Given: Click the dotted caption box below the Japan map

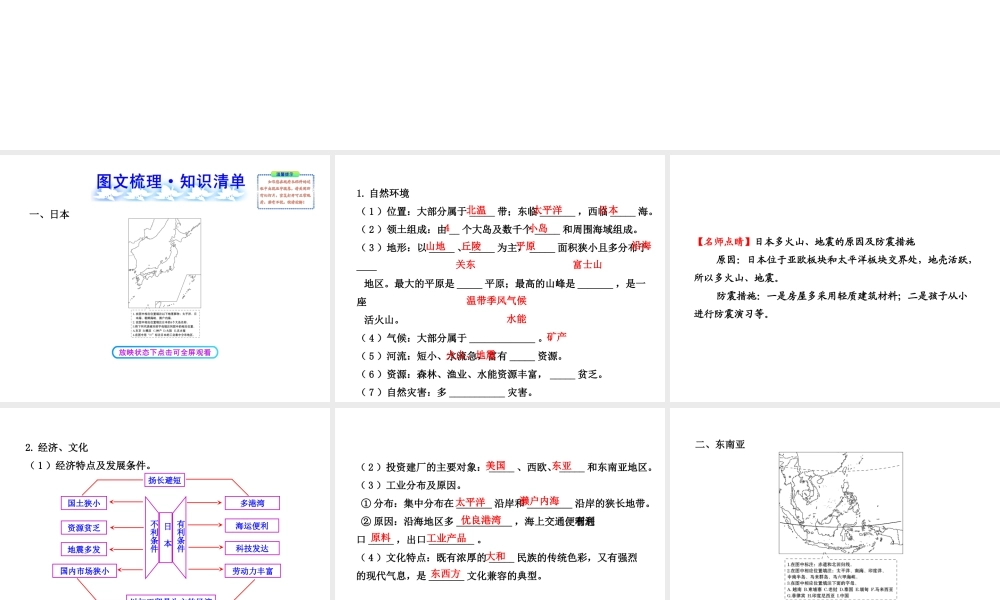Looking at the screenshot, I should (x=165, y=324).
